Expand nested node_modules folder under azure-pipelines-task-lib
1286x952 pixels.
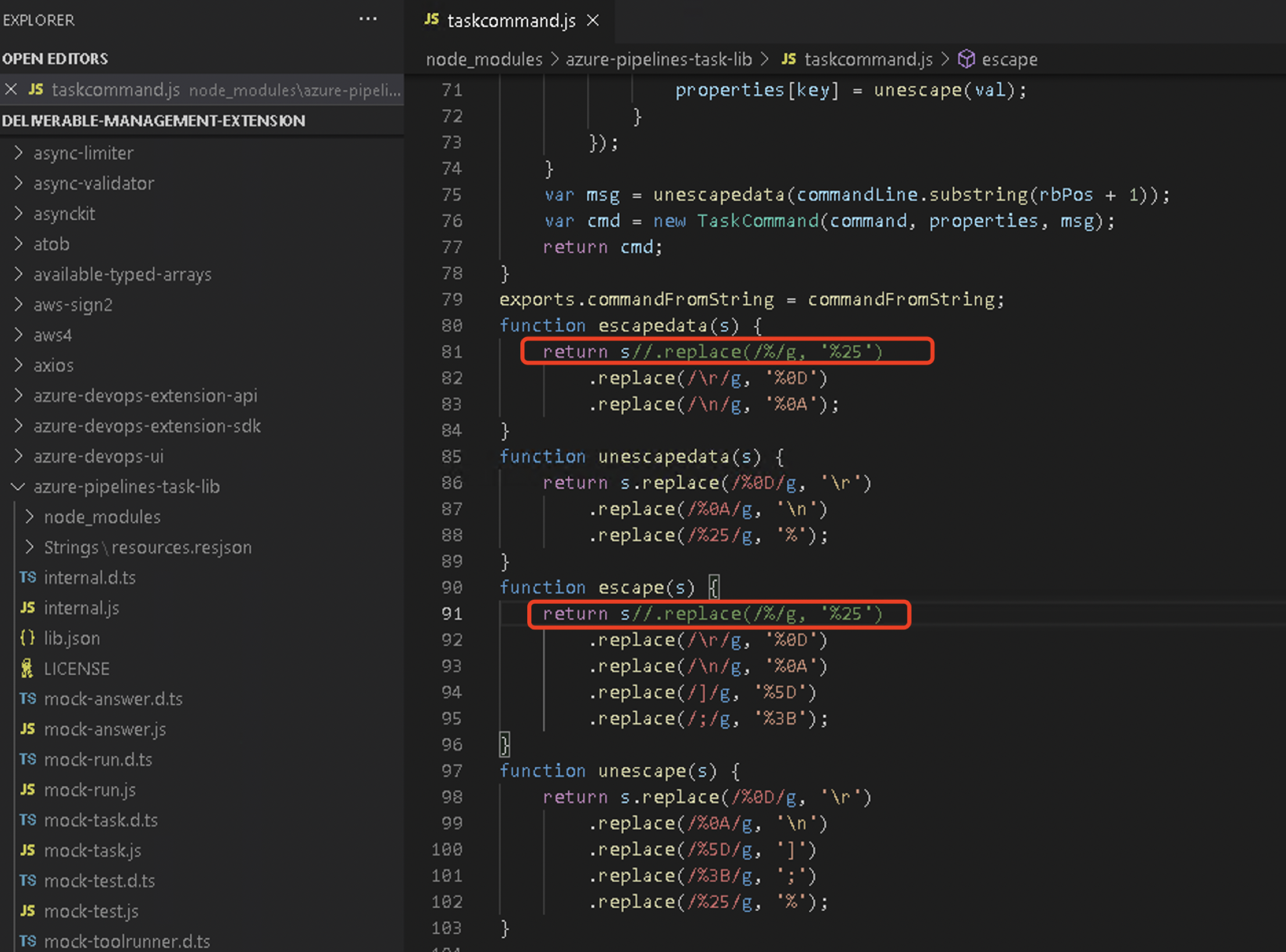[102, 517]
